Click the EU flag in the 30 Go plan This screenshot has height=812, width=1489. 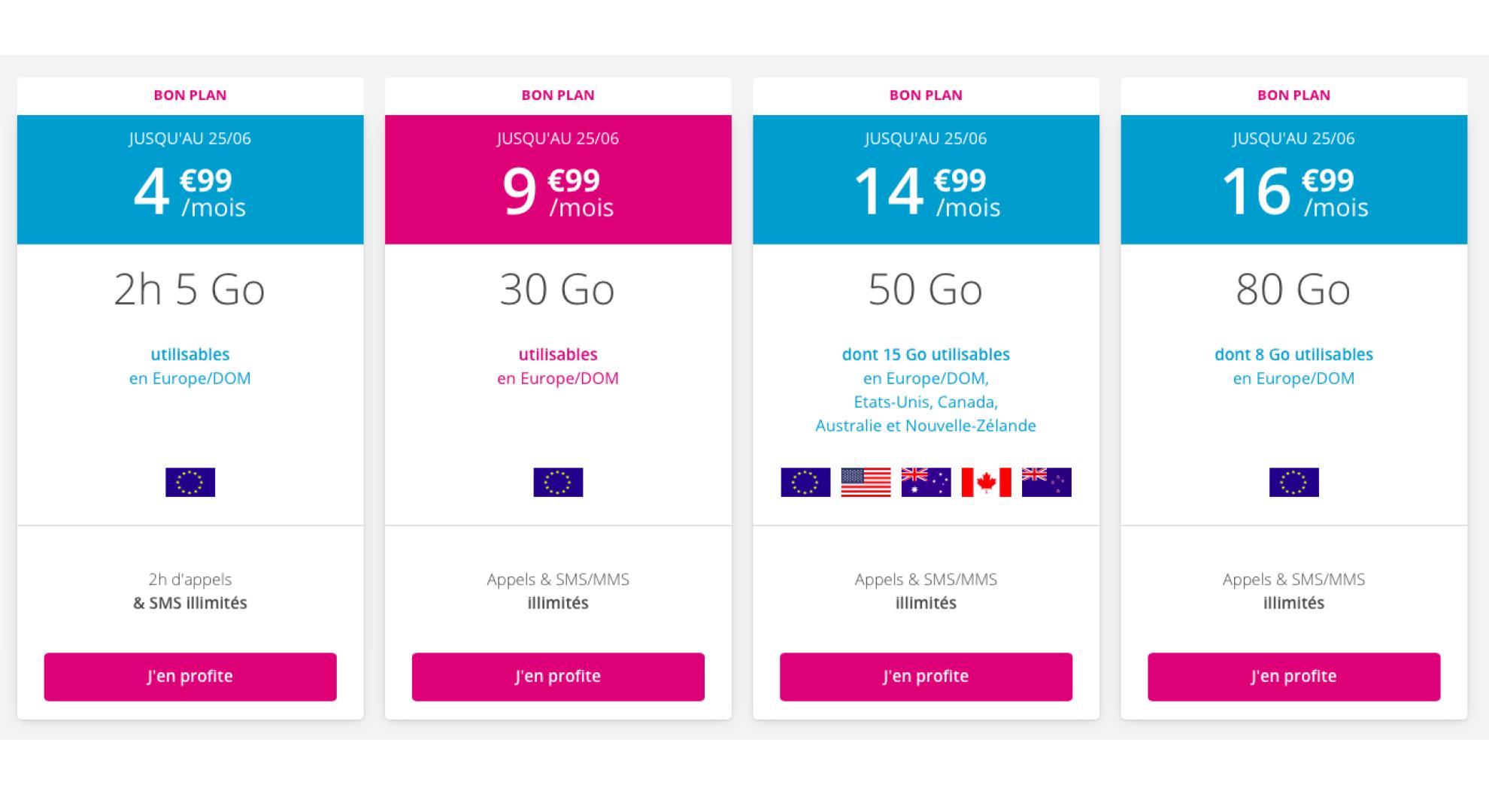(x=558, y=482)
